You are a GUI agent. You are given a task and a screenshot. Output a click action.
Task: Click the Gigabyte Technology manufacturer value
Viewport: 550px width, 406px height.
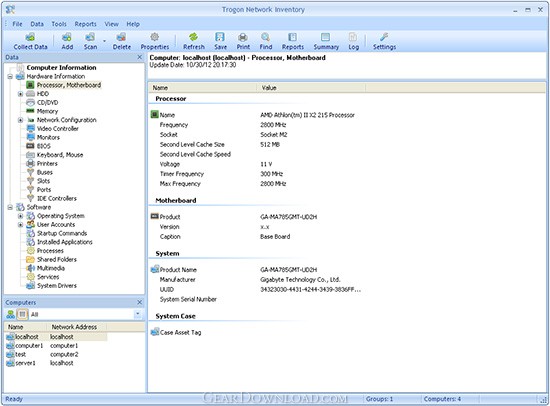coord(300,280)
